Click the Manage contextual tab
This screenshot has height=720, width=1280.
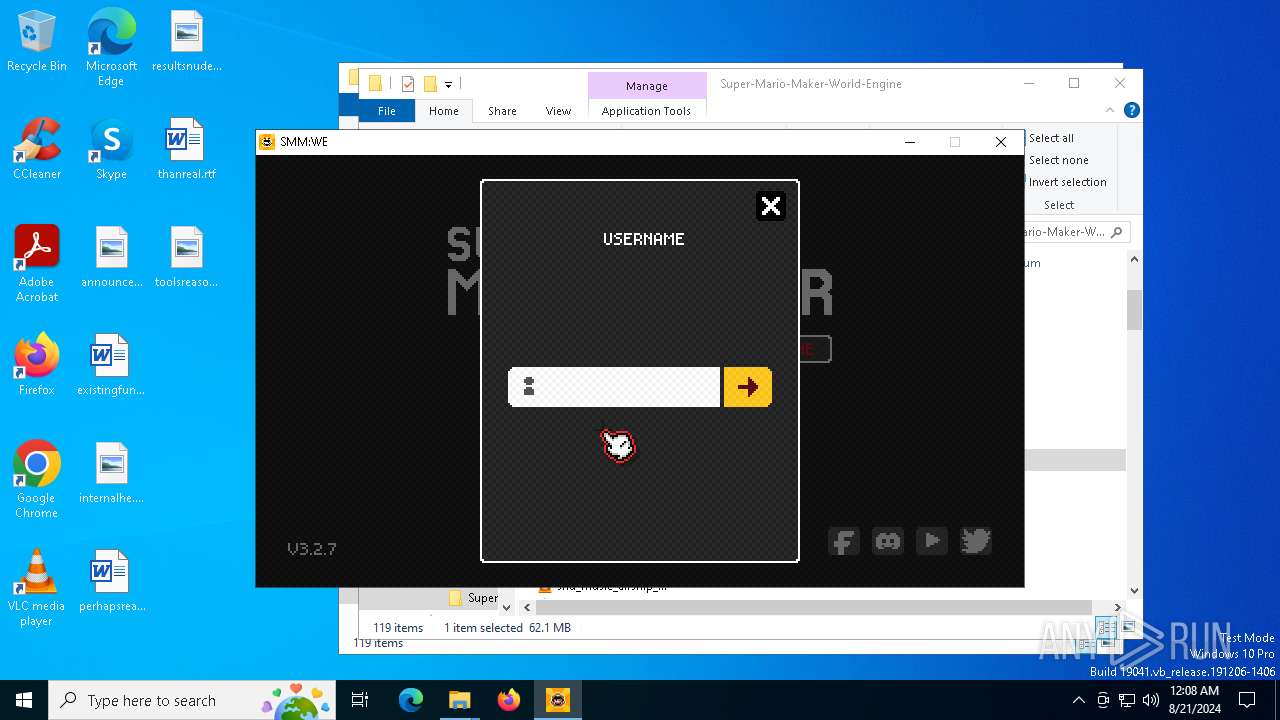646,86
